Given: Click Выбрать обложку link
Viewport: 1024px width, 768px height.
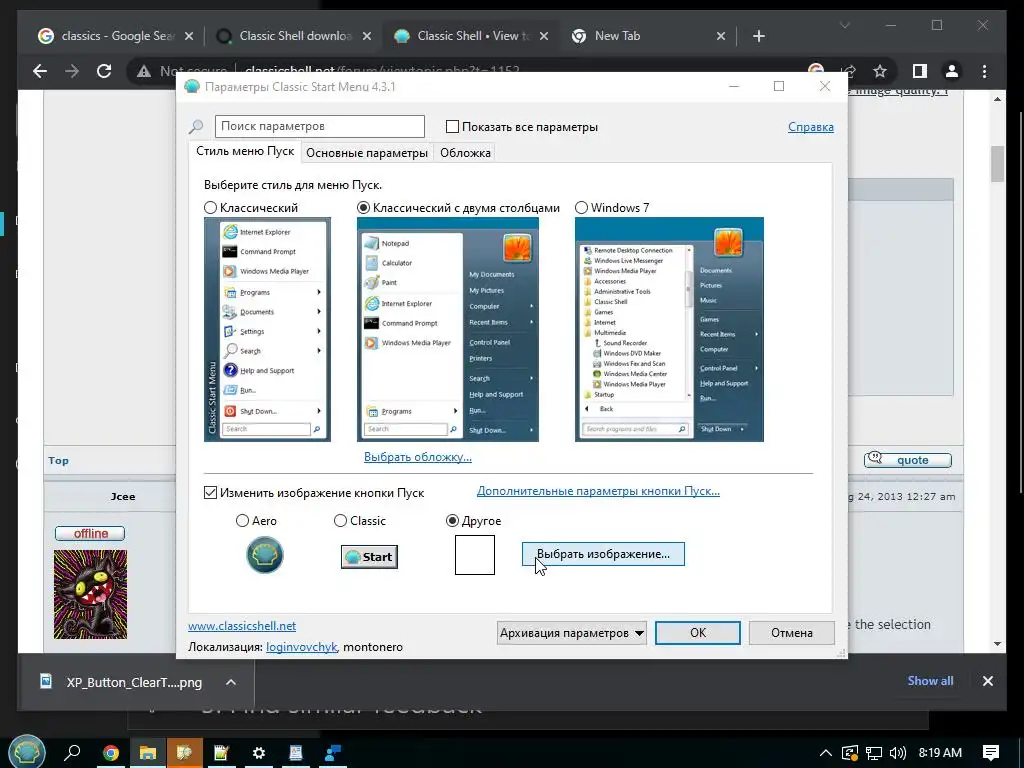Looking at the screenshot, I should tap(418, 457).
